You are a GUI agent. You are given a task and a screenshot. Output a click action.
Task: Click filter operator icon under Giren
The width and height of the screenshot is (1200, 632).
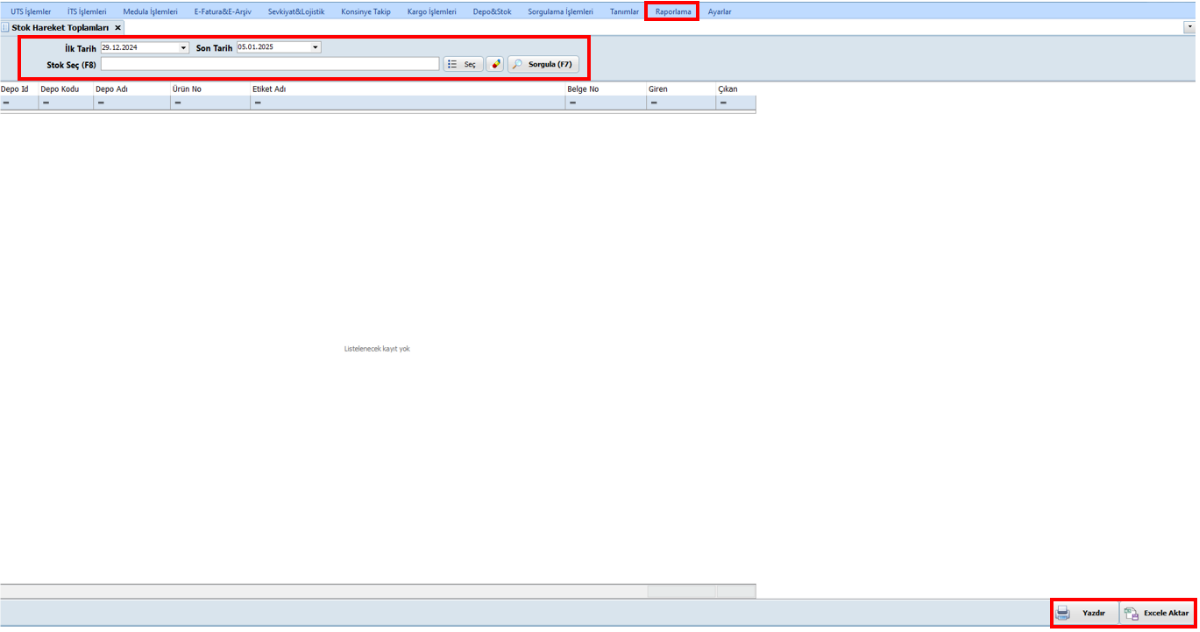click(x=653, y=103)
